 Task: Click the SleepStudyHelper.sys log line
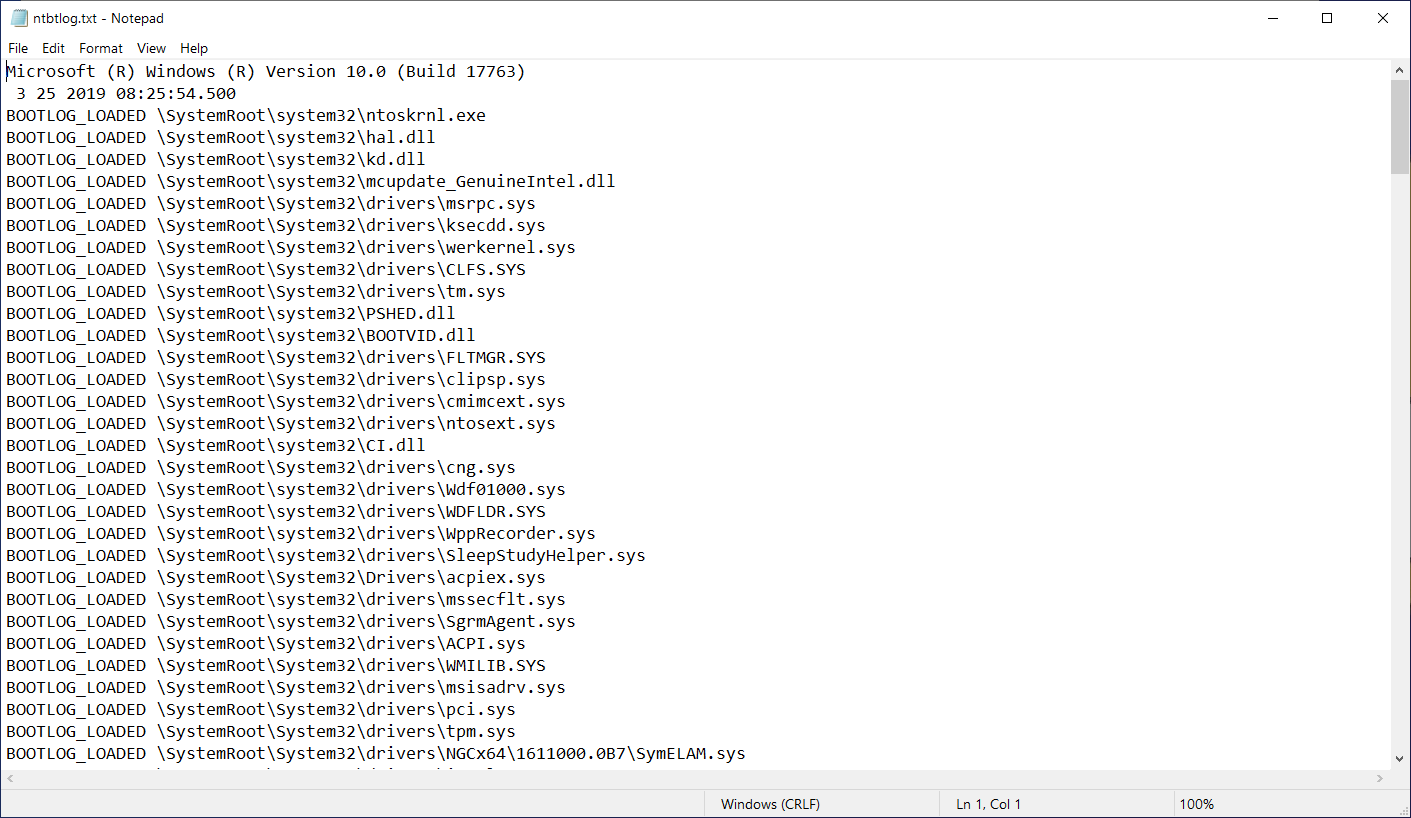point(326,556)
